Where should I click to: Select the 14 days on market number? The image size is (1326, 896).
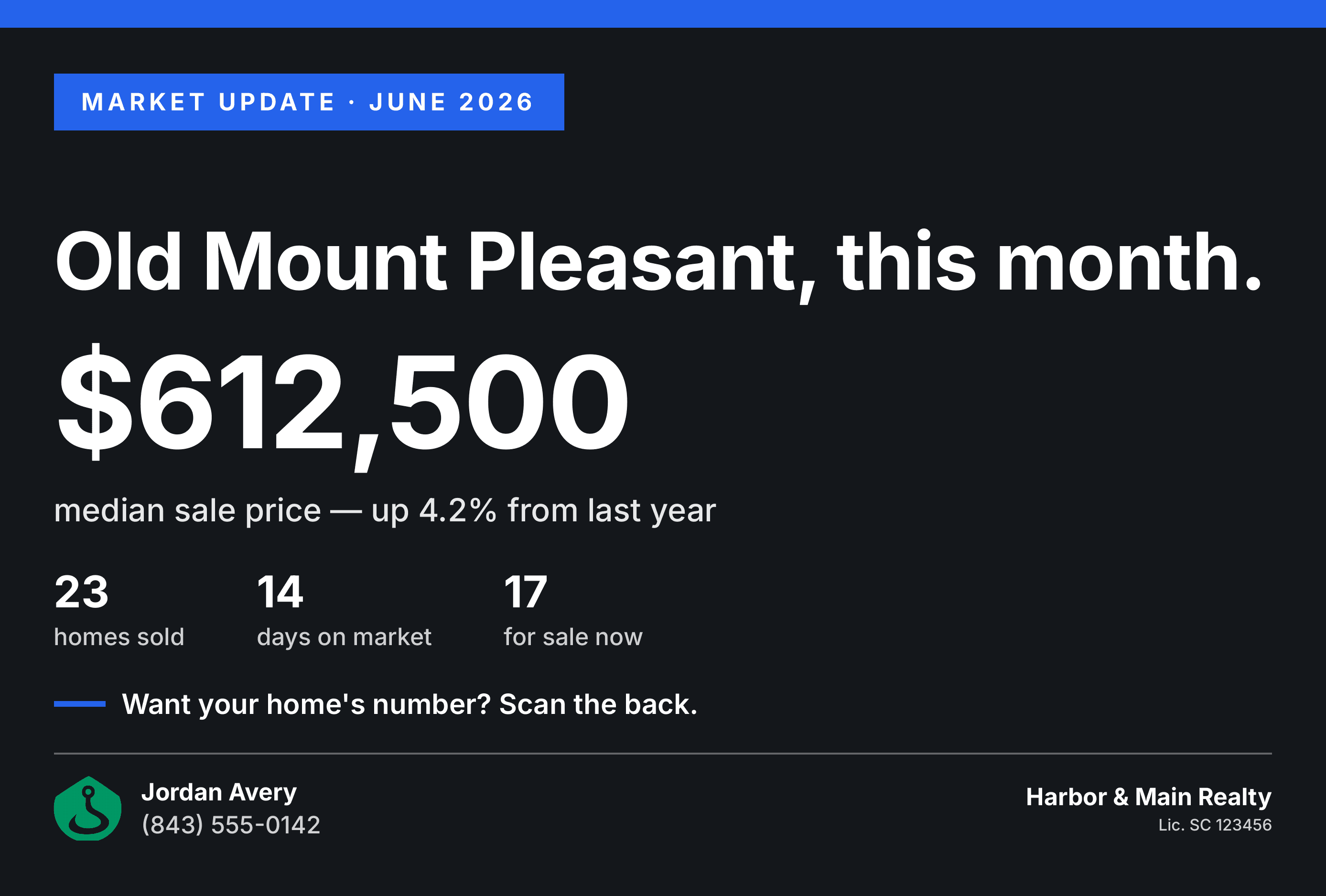(280, 592)
